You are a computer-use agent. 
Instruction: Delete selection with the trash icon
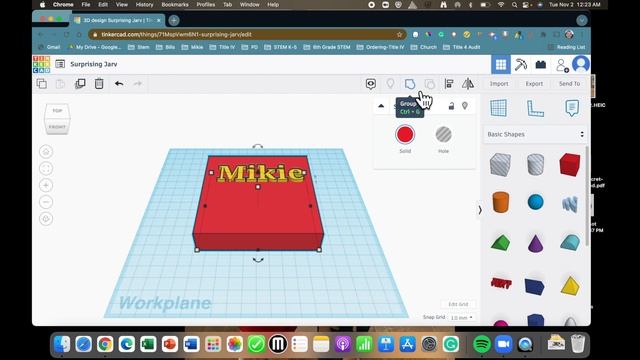99,84
